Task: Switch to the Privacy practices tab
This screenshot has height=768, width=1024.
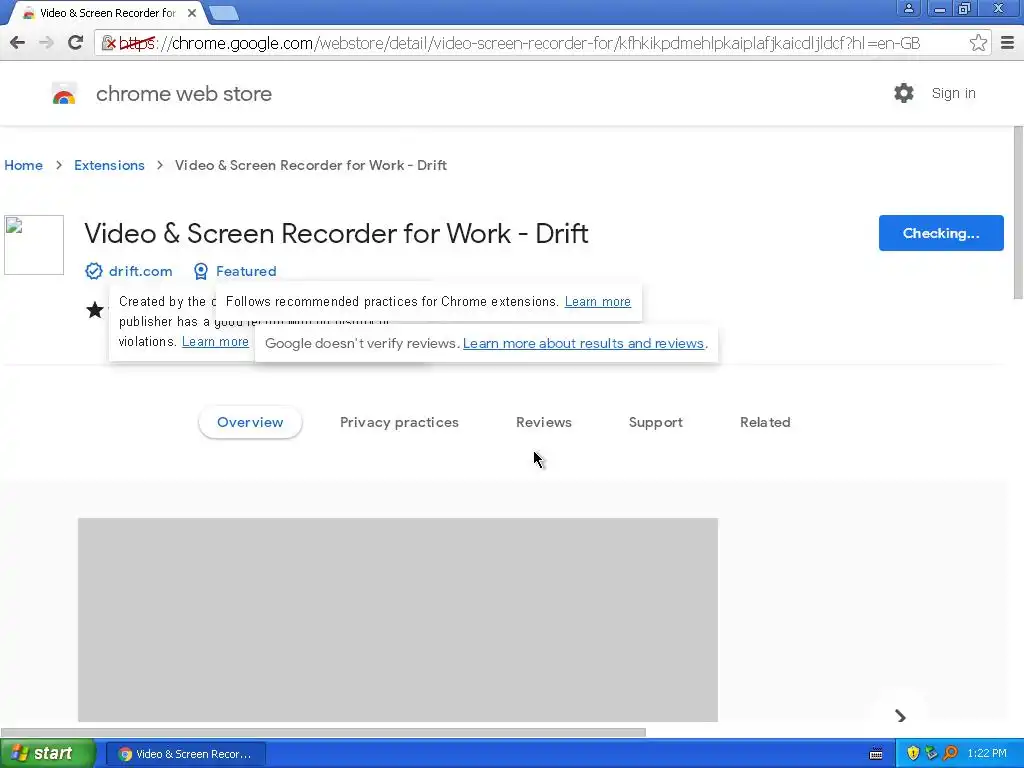Action: click(x=399, y=423)
